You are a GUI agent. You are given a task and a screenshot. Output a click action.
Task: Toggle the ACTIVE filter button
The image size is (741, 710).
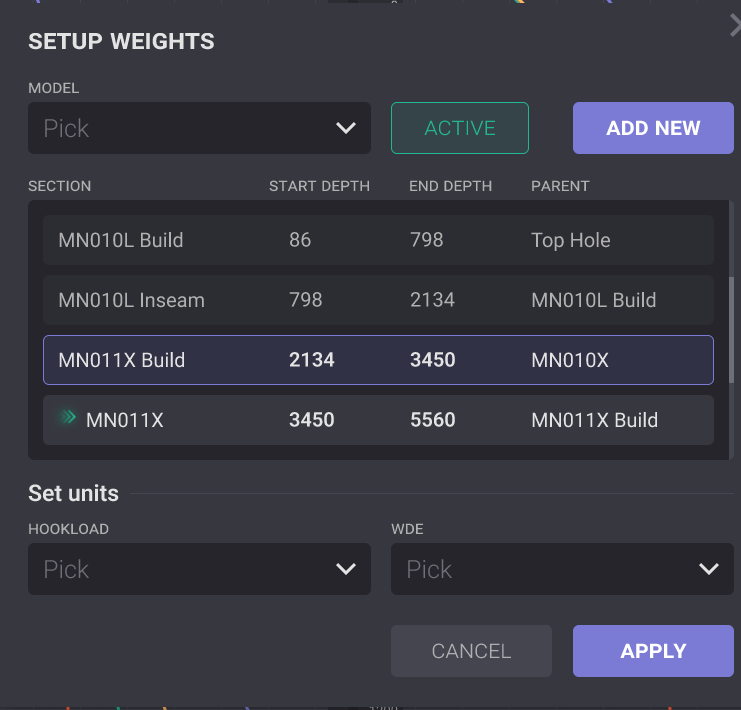(x=460, y=128)
